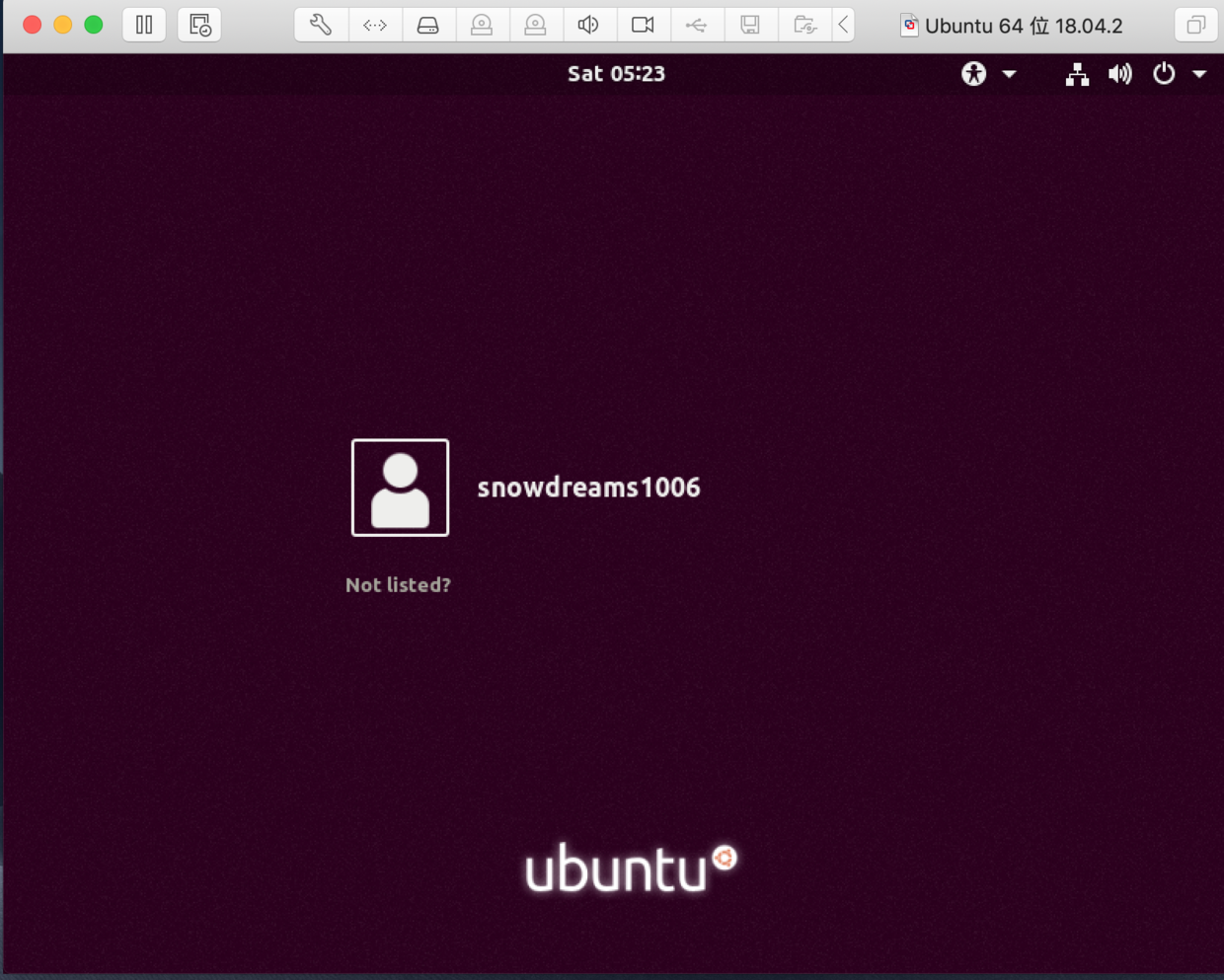
Task: Click the floppy disk icon in the toolbar
Action: coord(750,25)
